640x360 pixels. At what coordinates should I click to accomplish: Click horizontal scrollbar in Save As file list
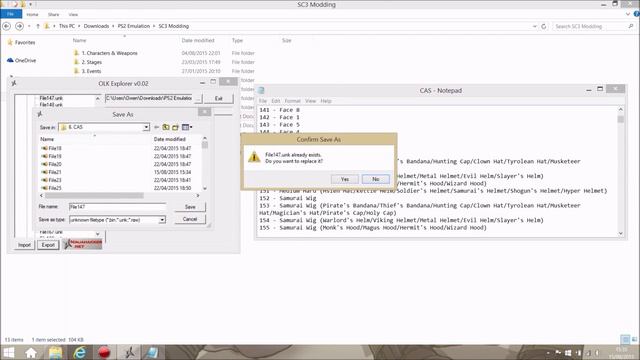[x=94, y=196]
